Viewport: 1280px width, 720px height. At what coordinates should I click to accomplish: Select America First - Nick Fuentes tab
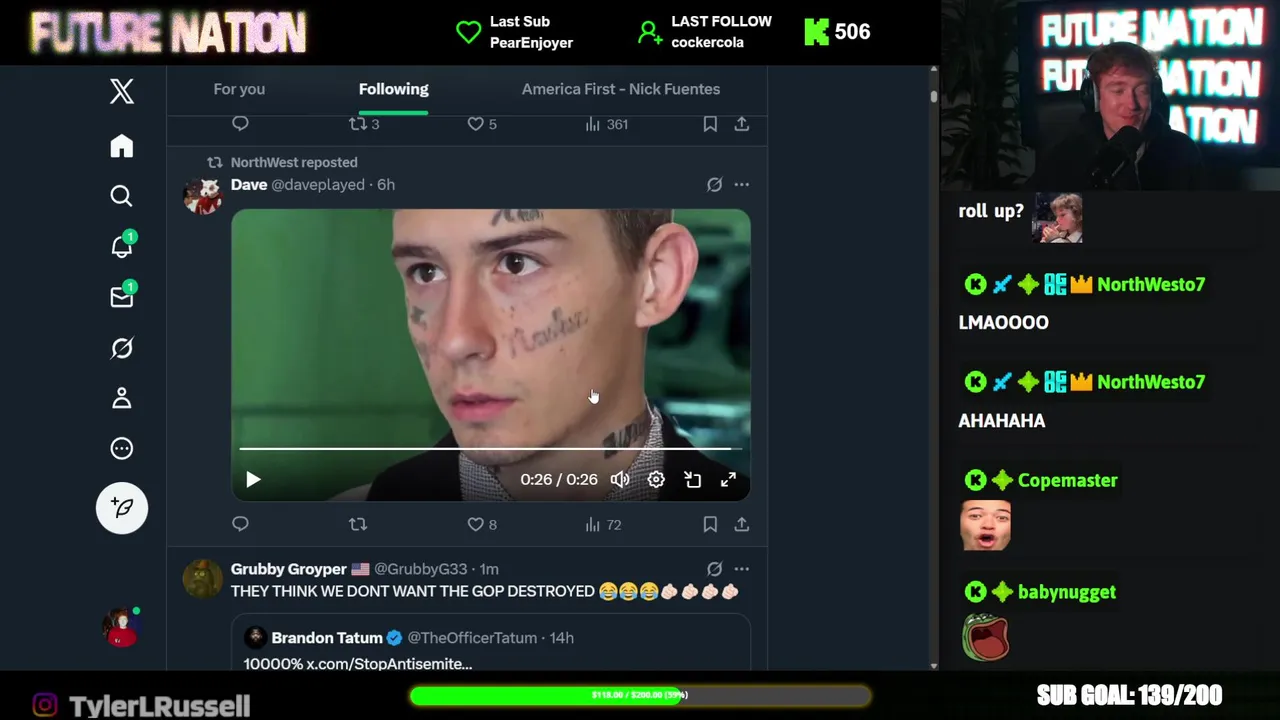coord(621,89)
